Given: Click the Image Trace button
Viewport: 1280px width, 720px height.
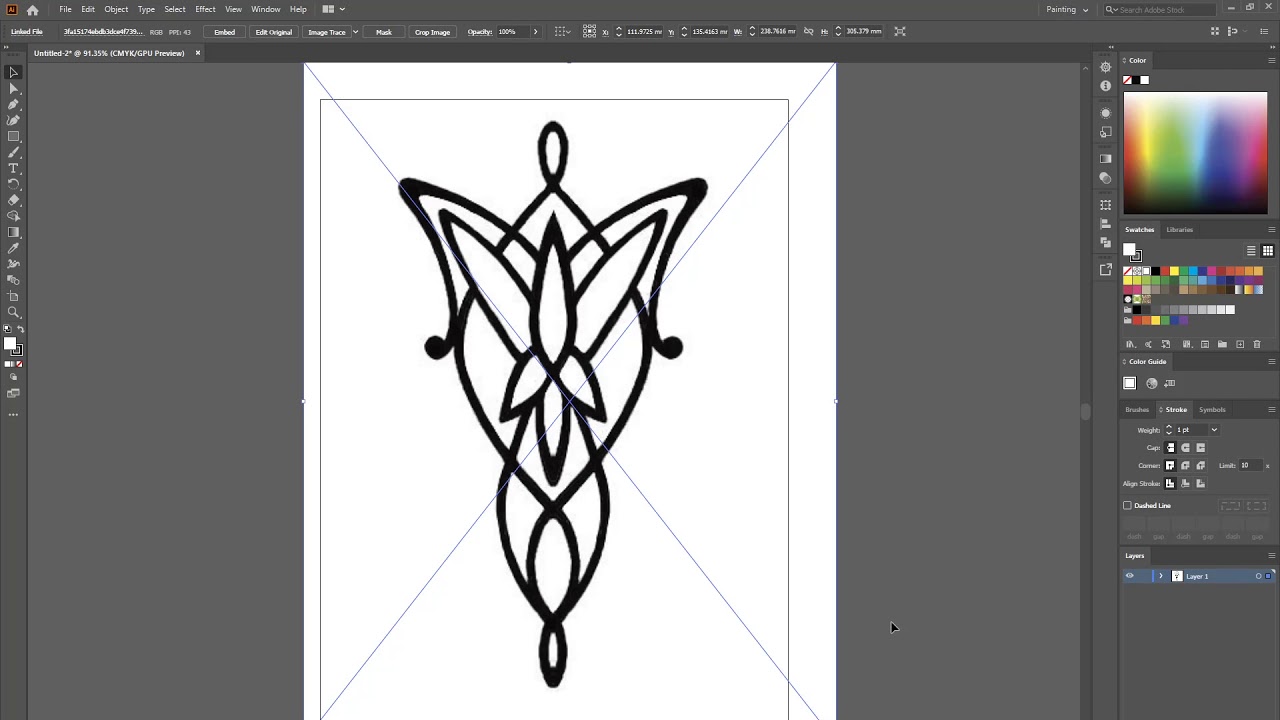Looking at the screenshot, I should click(327, 32).
